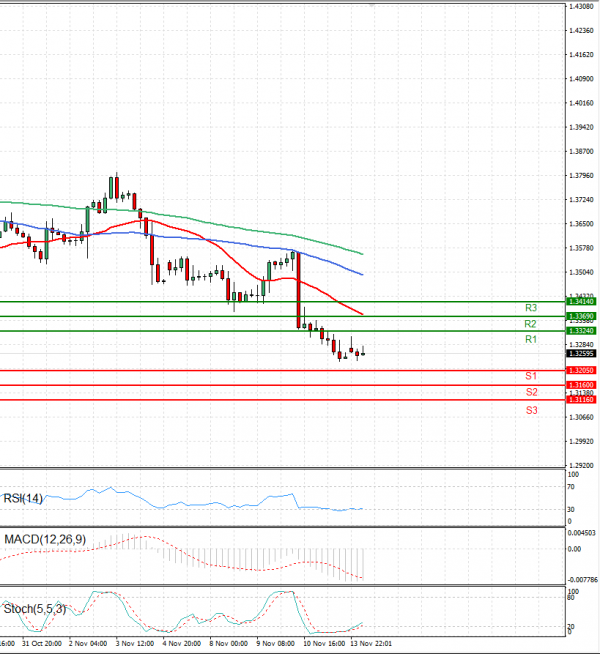Click the MACD(12,26,9) indicator label
Viewport: 600px width, 654px height.
pyautogui.click(x=45, y=539)
